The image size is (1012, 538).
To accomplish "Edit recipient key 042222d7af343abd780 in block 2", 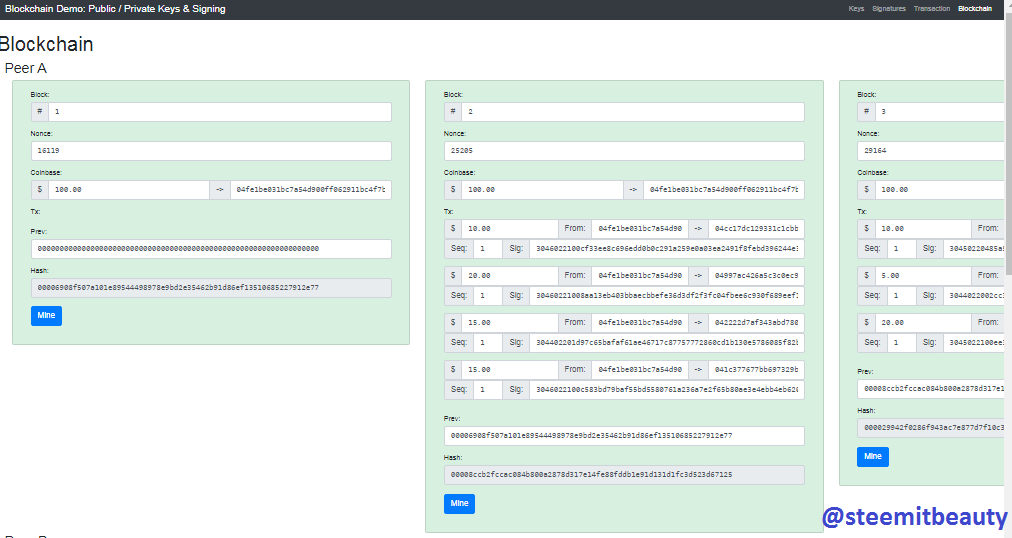I will (x=756, y=323).
